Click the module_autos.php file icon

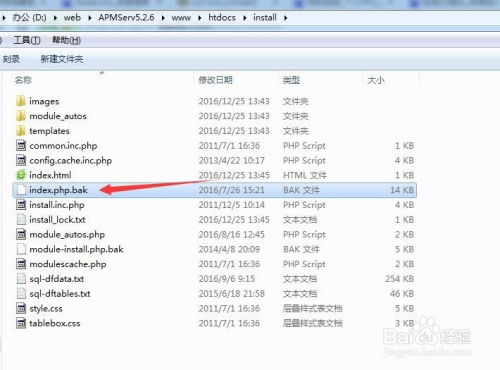coord(21,234)
